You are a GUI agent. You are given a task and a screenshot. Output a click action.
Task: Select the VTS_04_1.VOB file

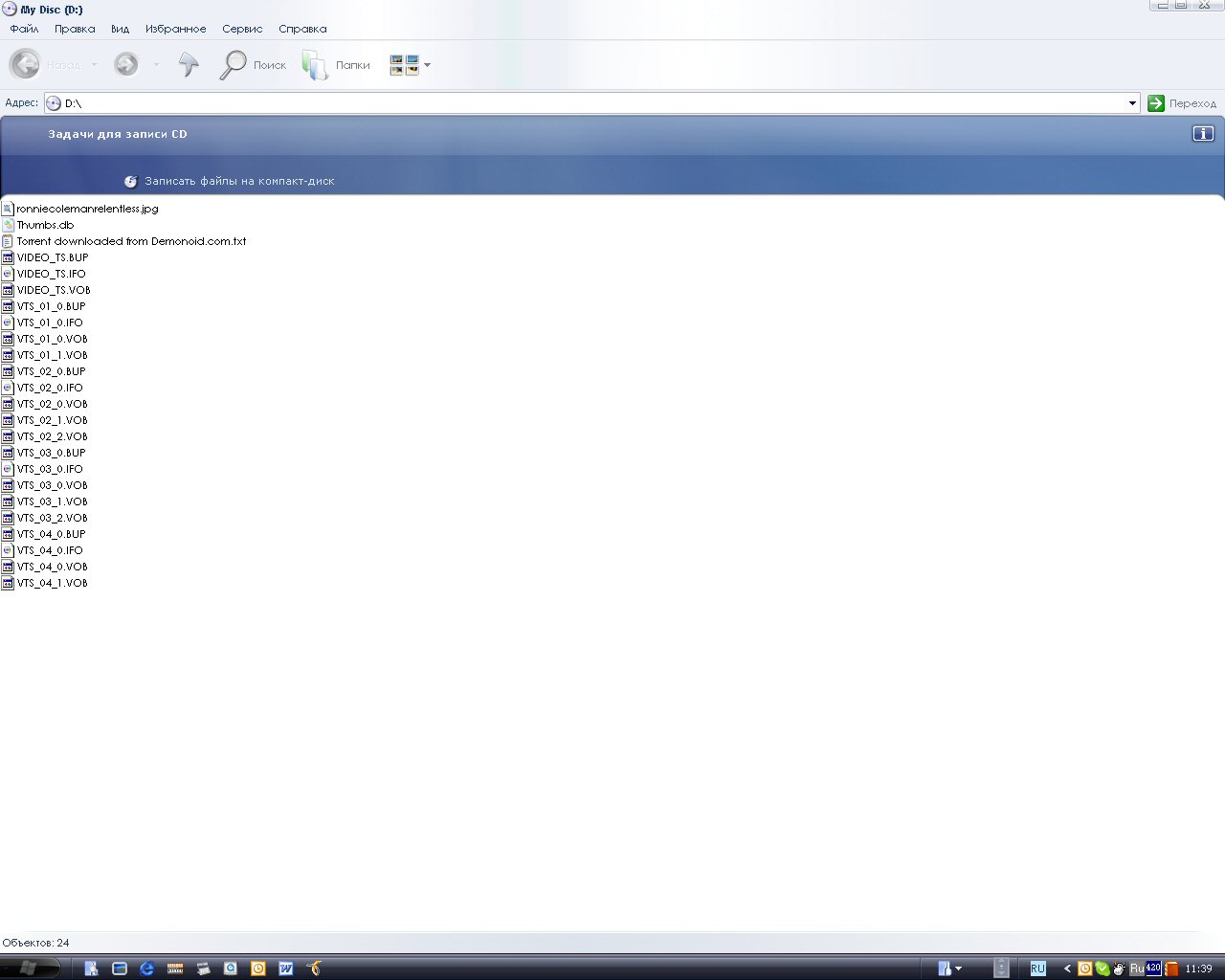(52, 583)
